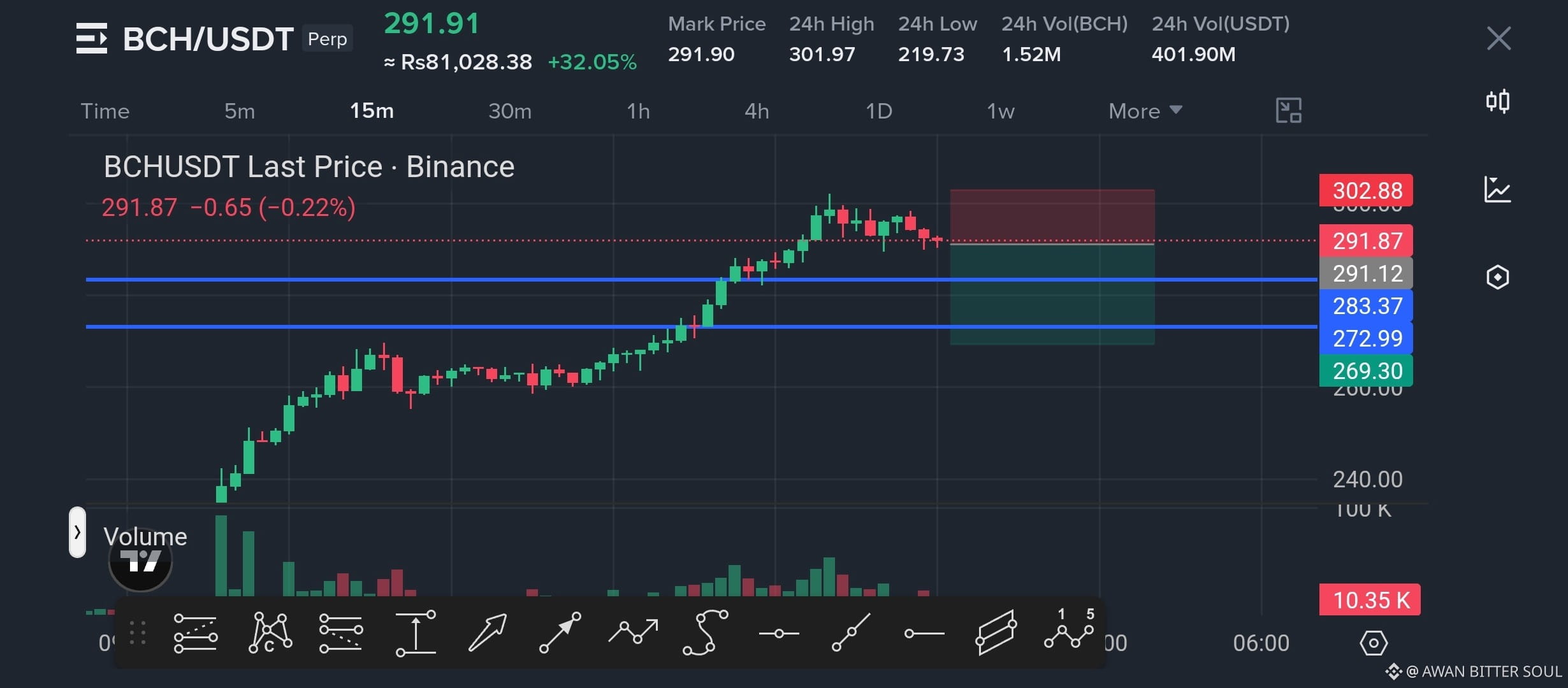
Task: Grab the drawing toolbar dotted handle
Action: coord(138,633)
